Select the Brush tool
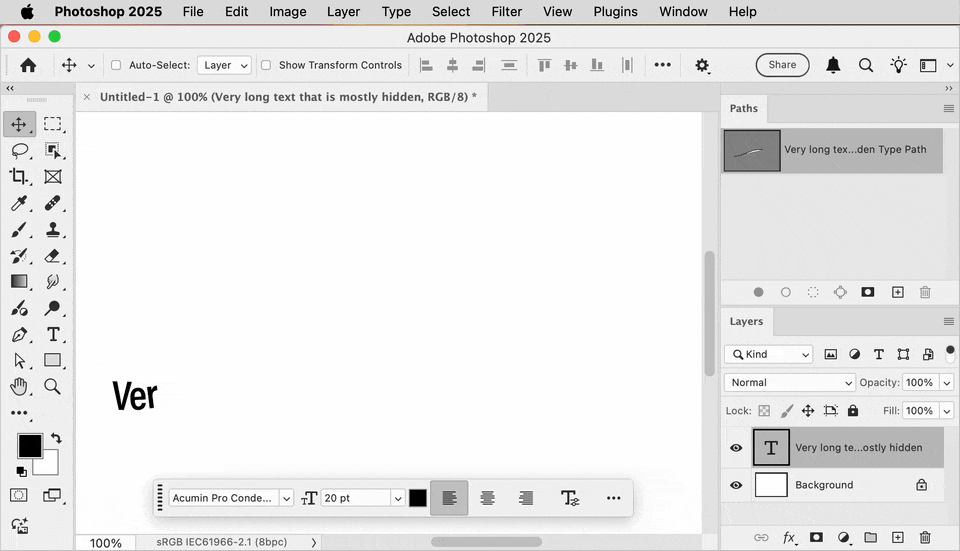 (x=19, y=230)
